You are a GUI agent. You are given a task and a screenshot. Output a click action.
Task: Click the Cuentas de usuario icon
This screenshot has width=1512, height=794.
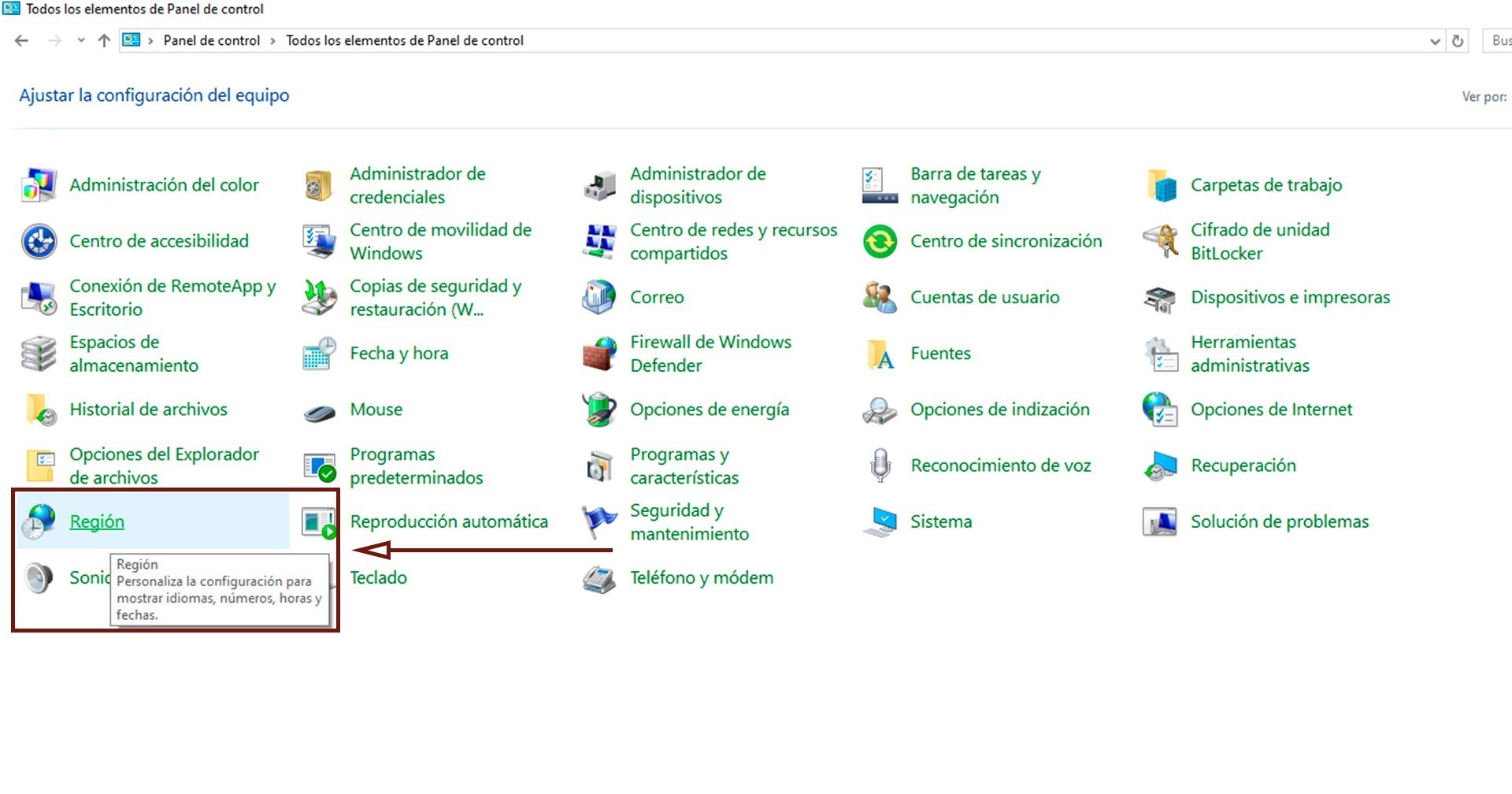[880, 298]
